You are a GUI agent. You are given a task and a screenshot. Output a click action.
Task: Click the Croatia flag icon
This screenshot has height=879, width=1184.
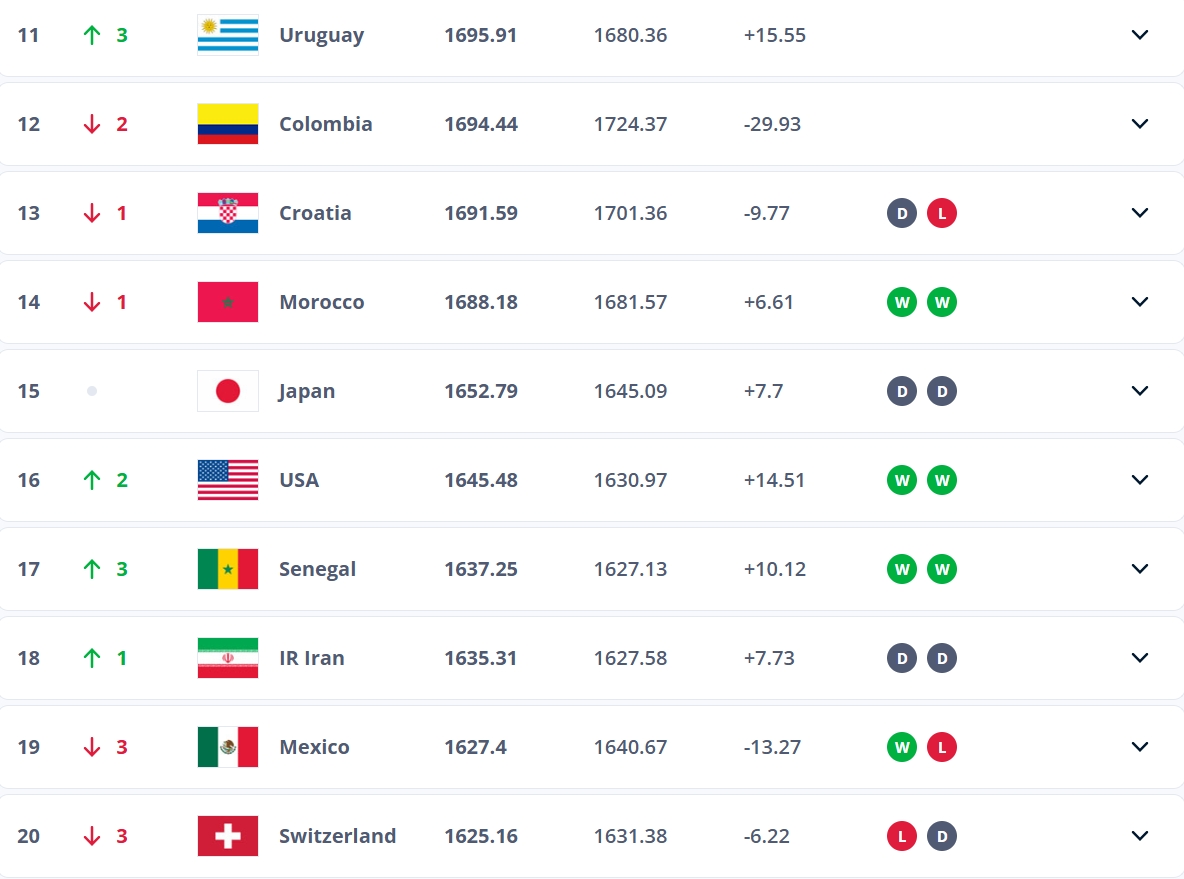[x=228, y=213]
